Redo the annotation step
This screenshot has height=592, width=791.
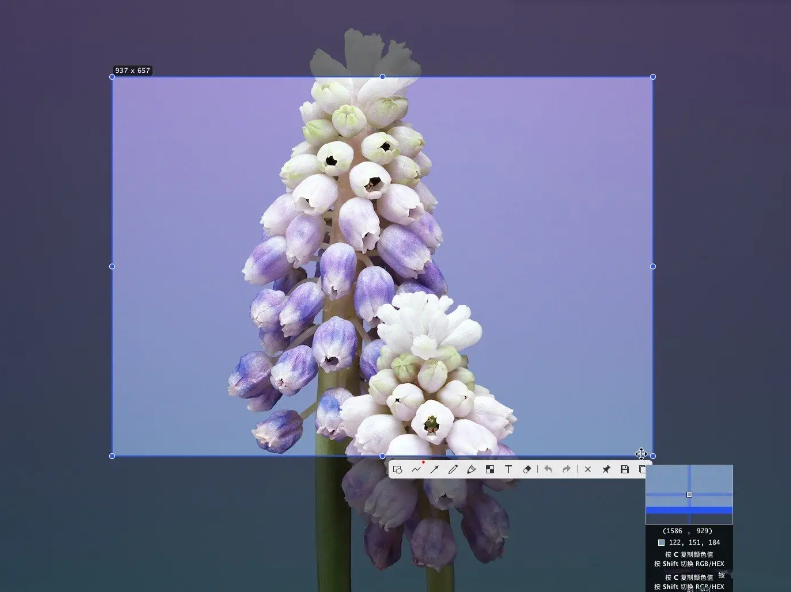(x=566, y=469)
